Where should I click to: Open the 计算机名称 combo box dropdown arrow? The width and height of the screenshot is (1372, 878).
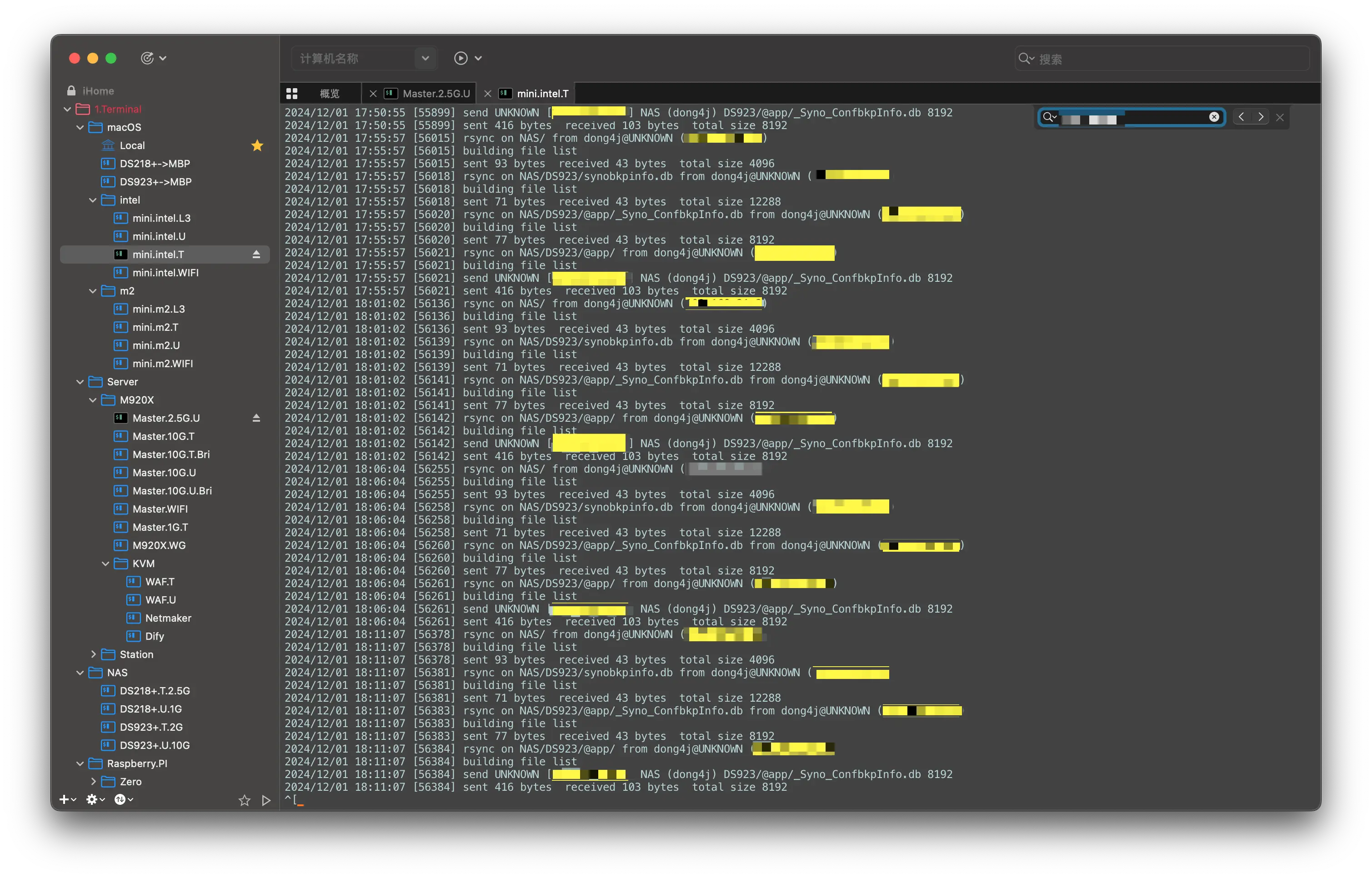(425, 58)
